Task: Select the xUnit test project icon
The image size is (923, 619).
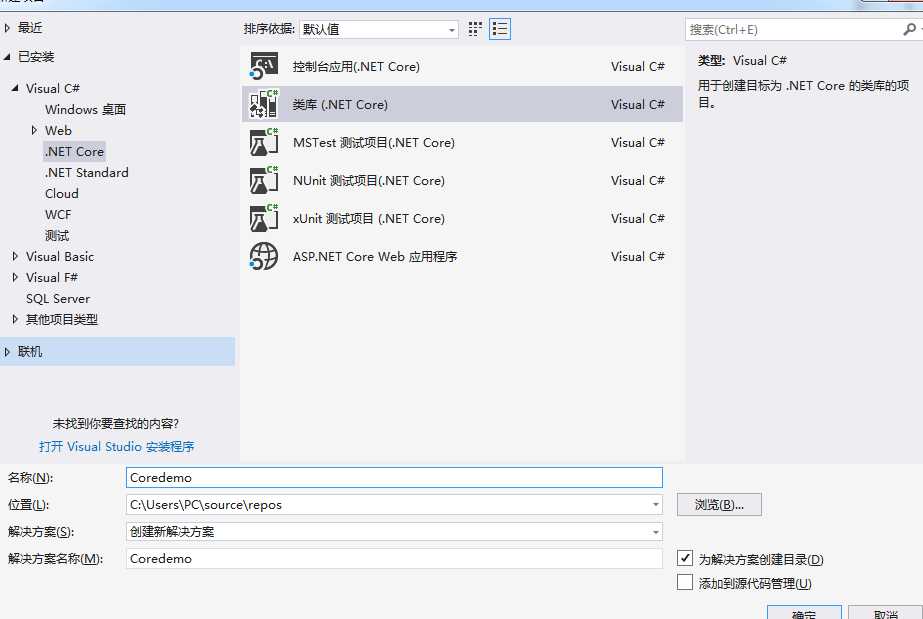Action: [x=264, y=218]
